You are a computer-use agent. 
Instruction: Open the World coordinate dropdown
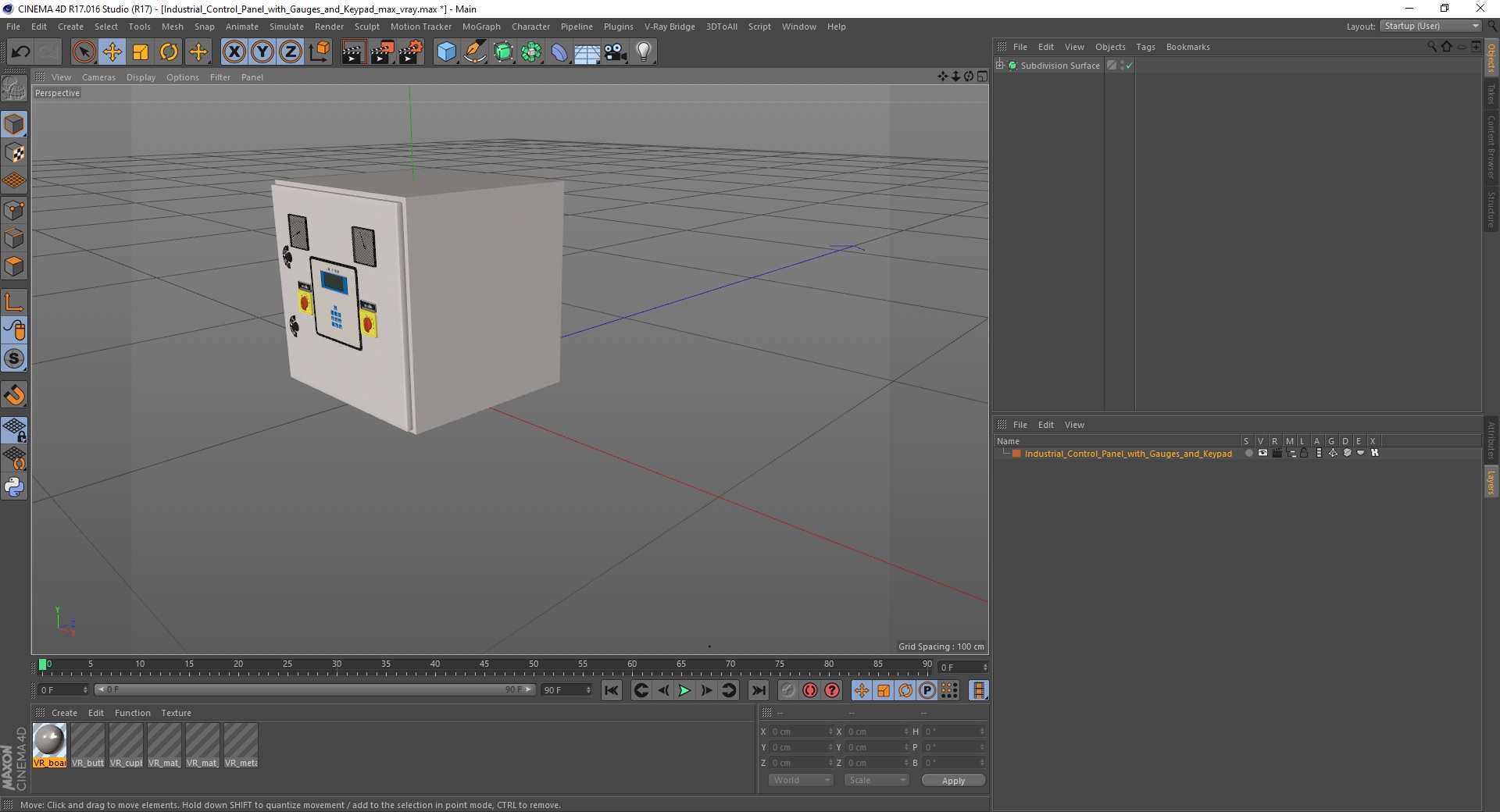801,780
